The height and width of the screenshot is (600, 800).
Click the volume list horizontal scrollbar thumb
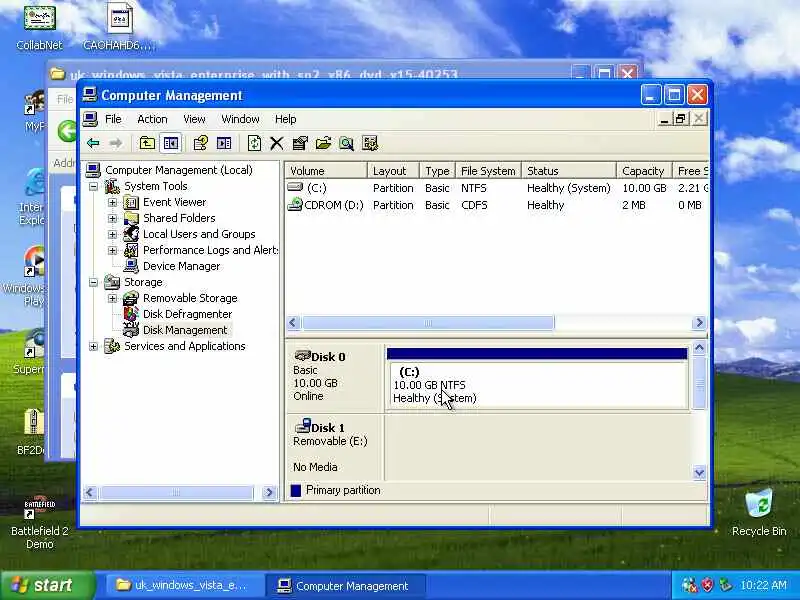428,323
